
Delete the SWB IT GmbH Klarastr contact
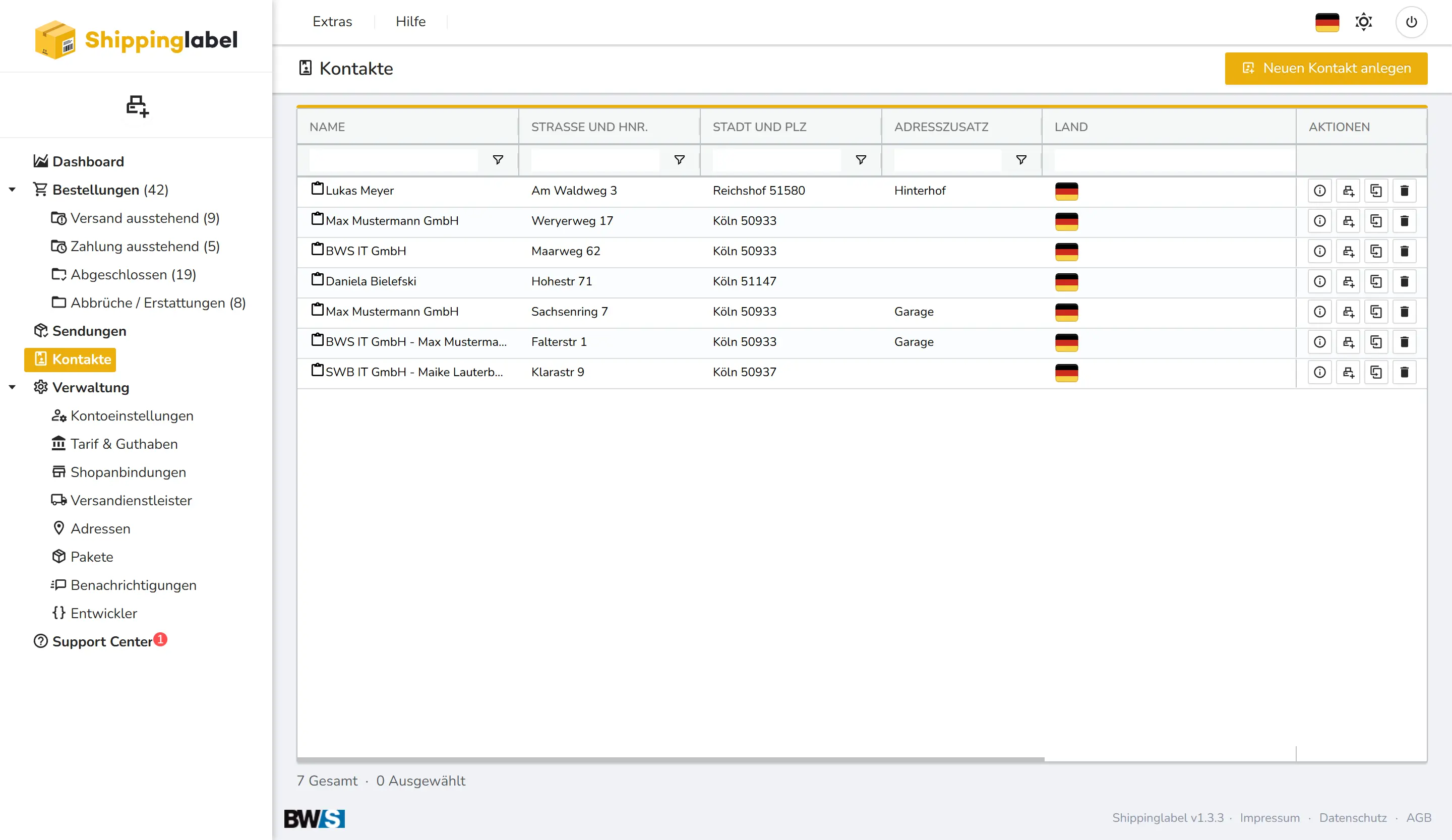(x=1404, y=372)
